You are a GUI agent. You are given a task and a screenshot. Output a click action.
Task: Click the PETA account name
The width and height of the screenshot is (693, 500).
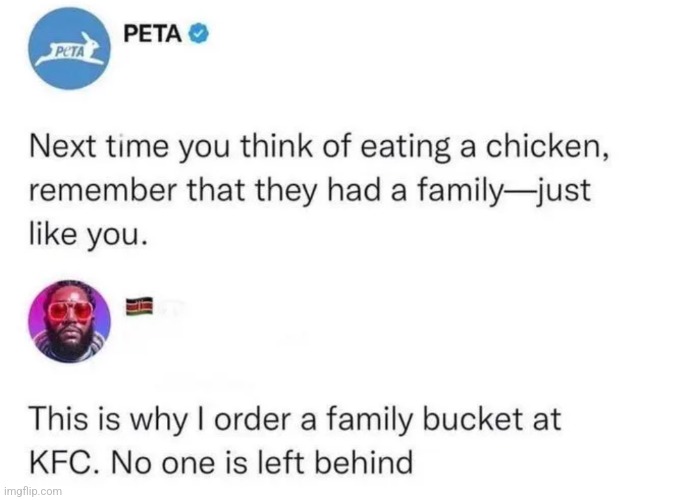coord(153,34)
